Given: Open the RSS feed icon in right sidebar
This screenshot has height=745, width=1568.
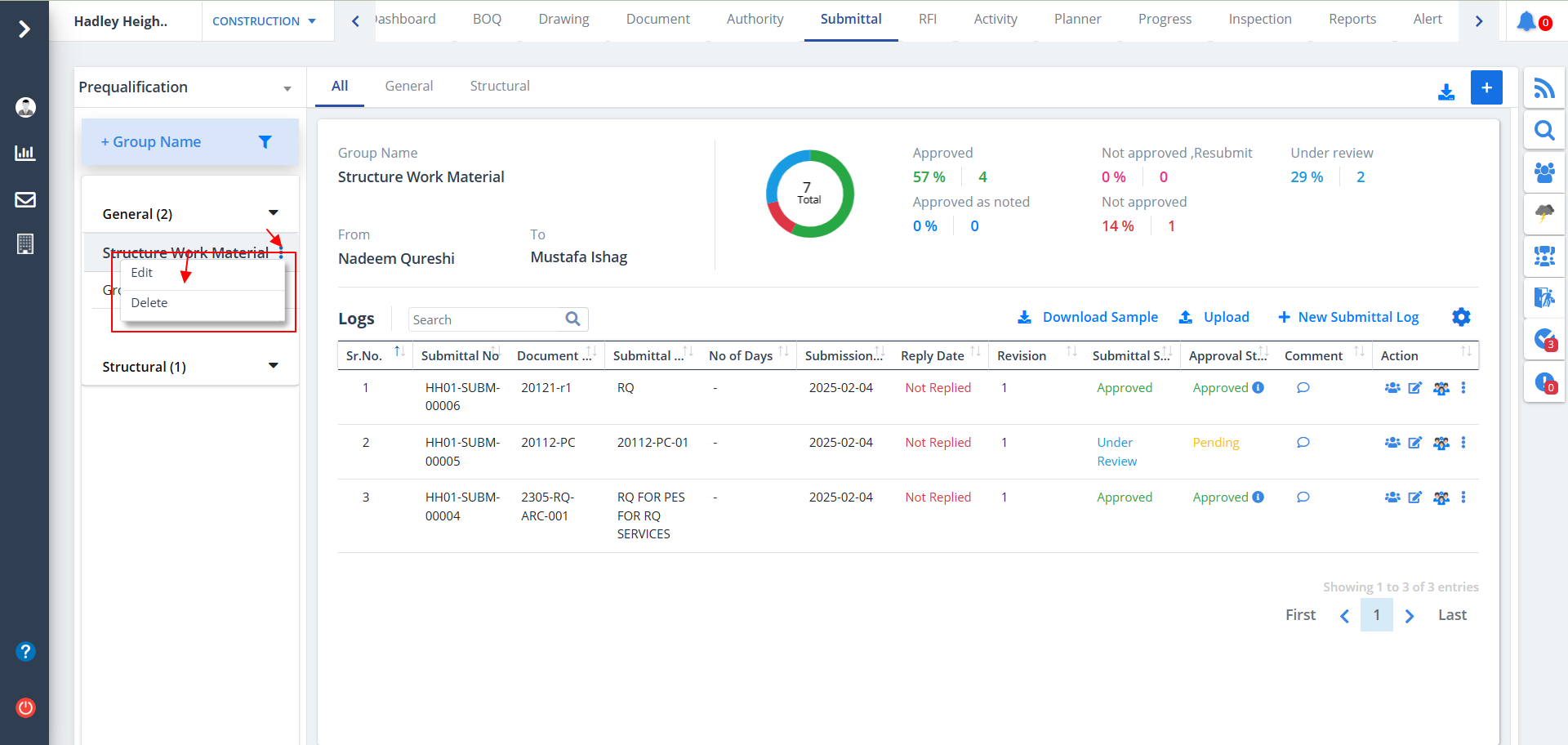Looking at the screenshot, I should [x=1543, y=88].
